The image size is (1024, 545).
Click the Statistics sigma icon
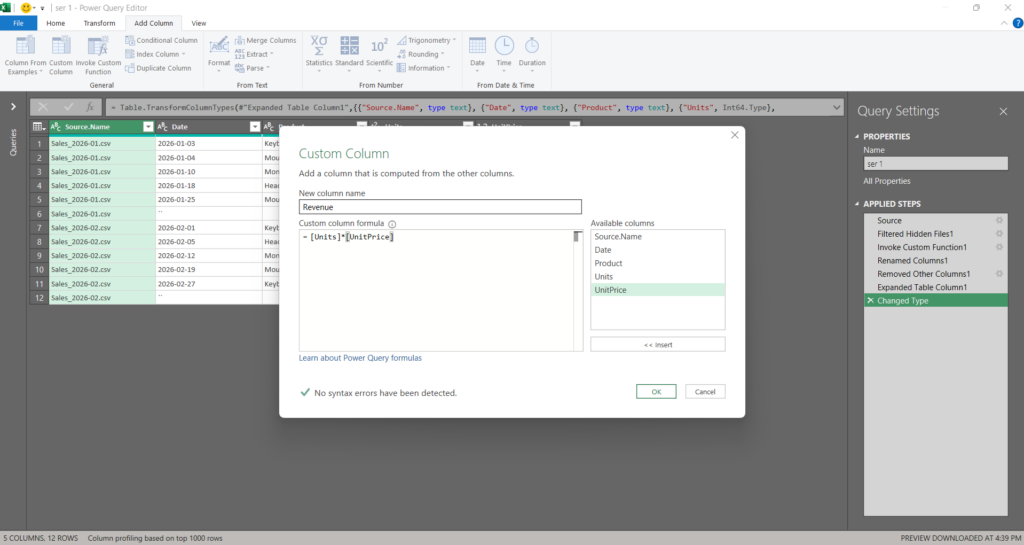(x=318, y=46)
